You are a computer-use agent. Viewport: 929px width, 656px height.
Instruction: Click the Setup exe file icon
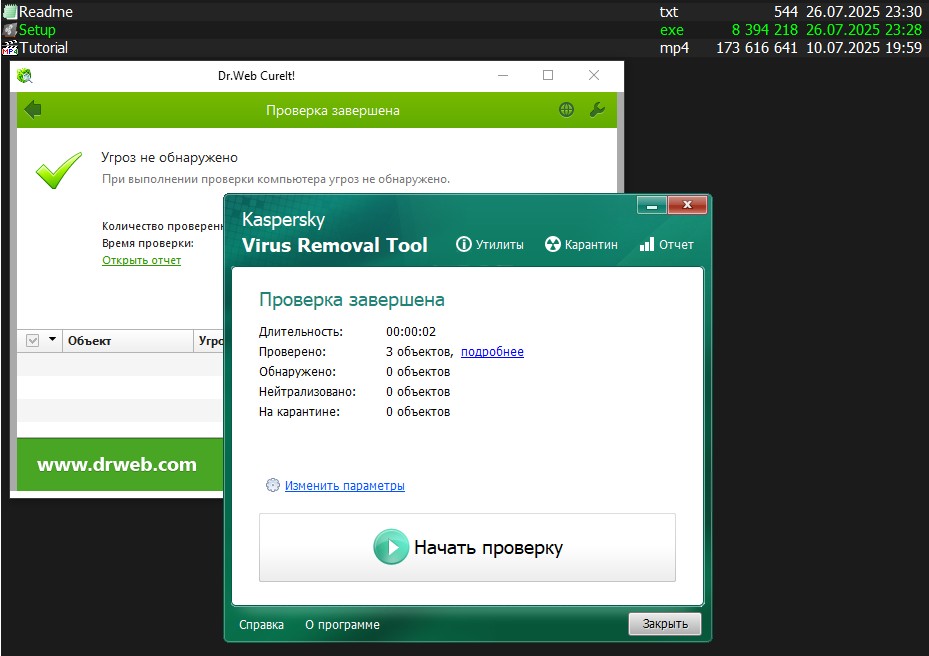(9, 30)
